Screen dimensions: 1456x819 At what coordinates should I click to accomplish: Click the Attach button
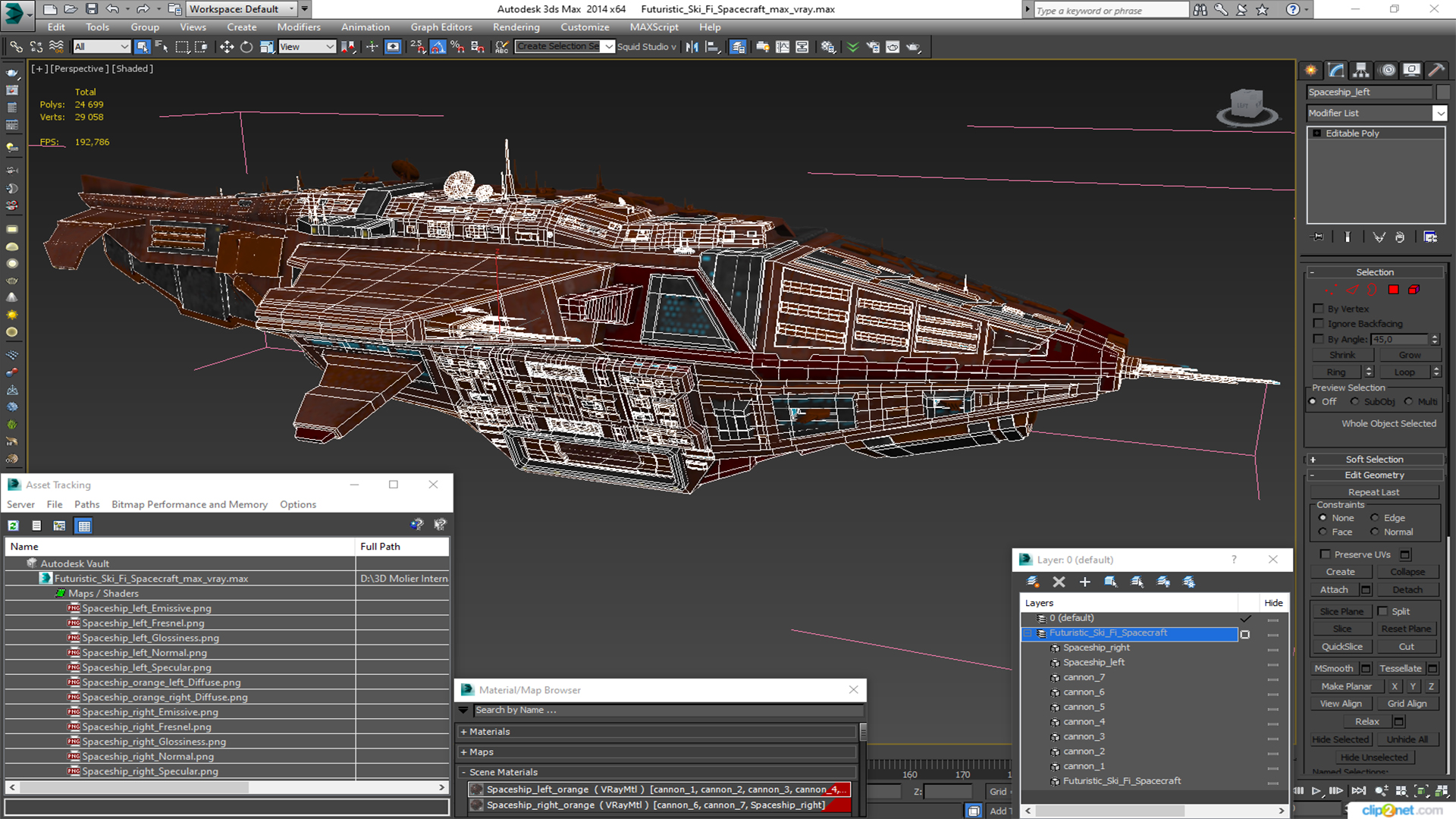coord(1334,590)
